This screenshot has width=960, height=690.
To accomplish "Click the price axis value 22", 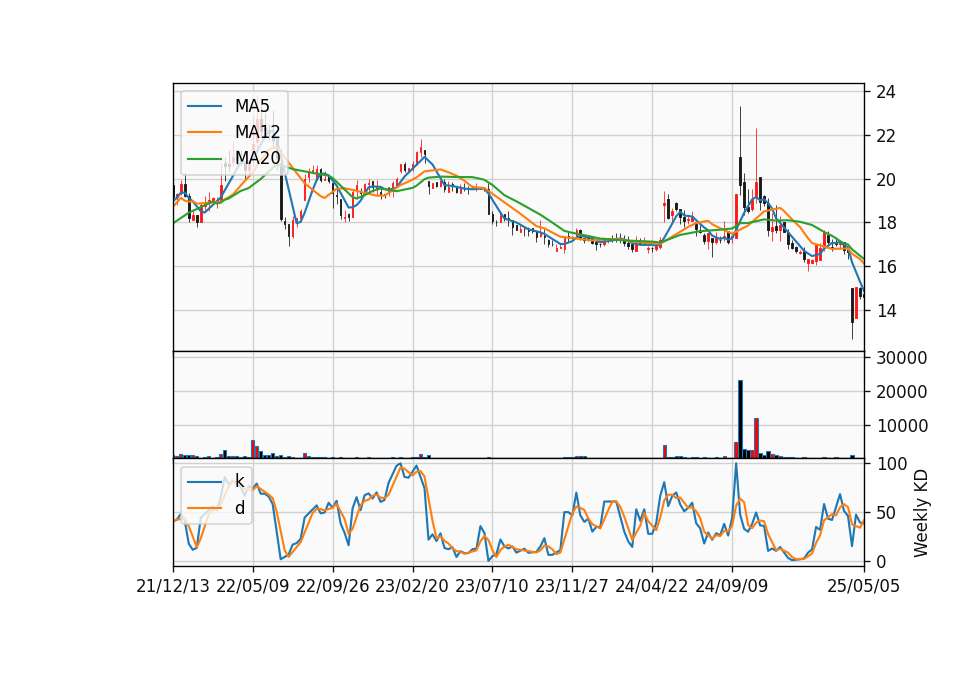I will tap(885, 136).
